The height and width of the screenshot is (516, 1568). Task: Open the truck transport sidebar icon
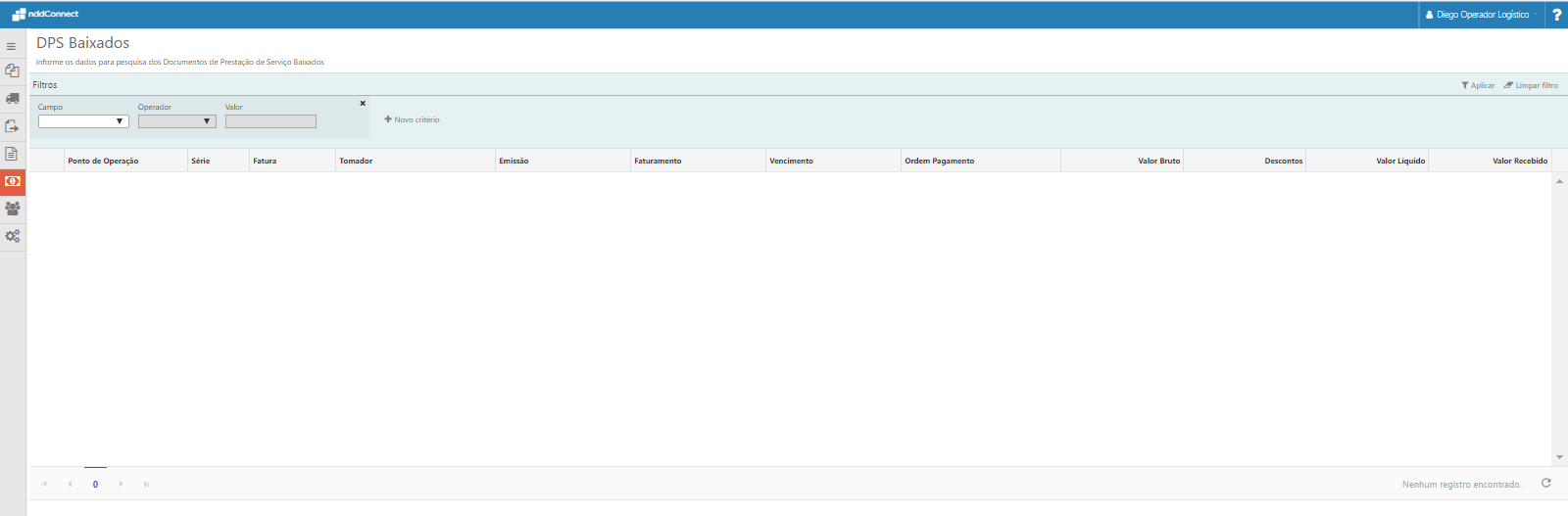12,98
